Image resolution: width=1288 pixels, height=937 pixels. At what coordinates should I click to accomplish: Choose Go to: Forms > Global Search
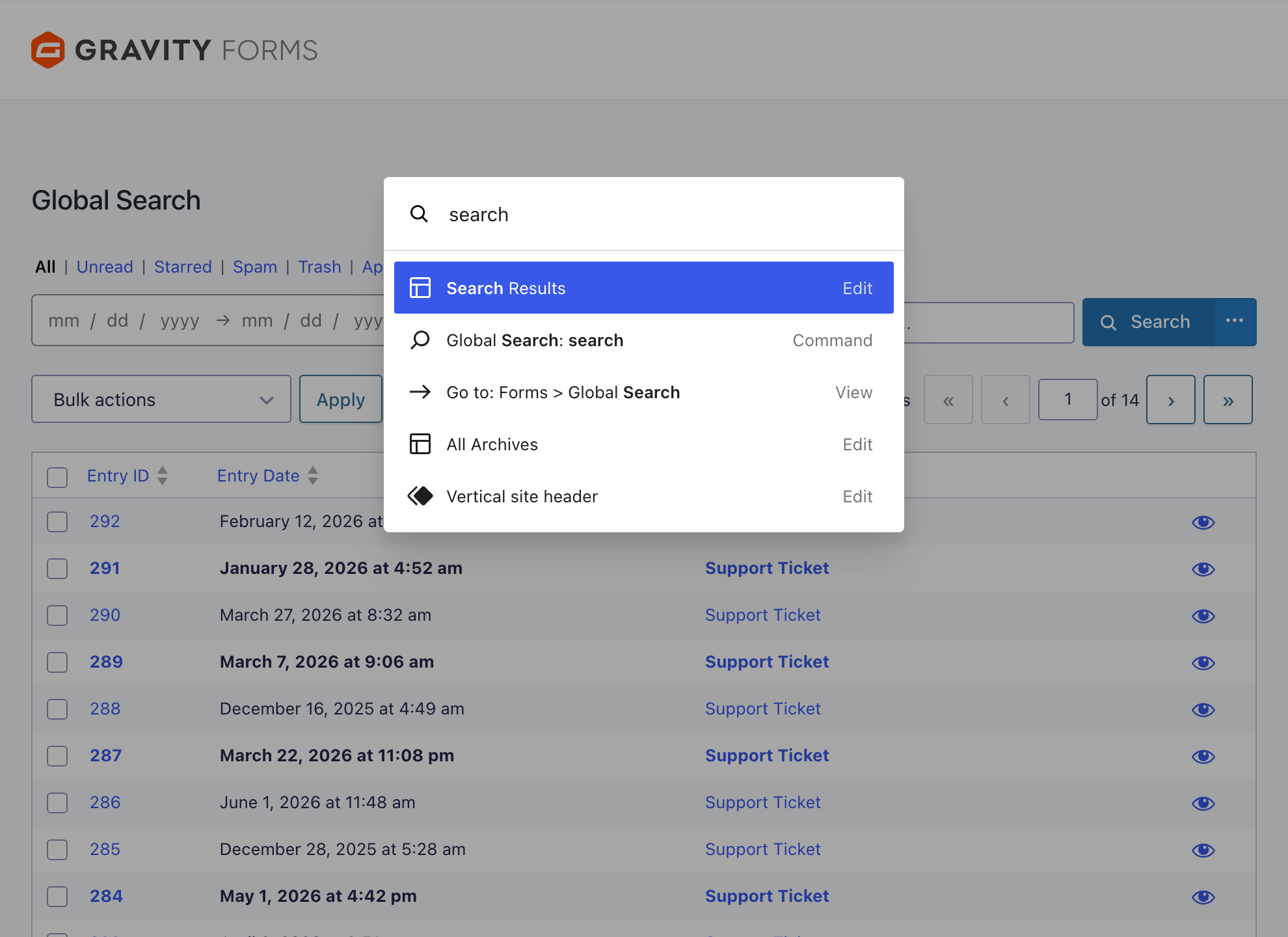(x=644, y=392)
